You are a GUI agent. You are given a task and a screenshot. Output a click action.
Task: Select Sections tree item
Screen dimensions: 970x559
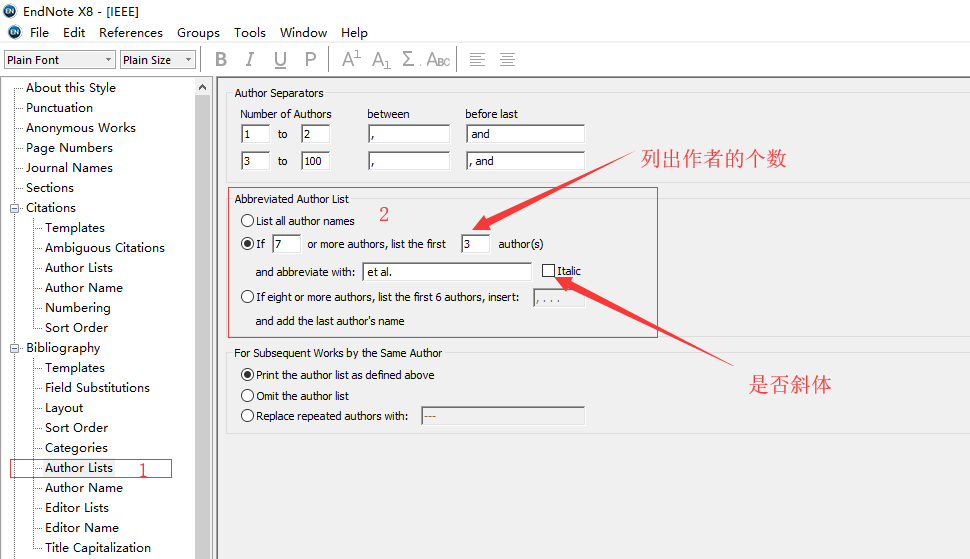coord(49,187)
